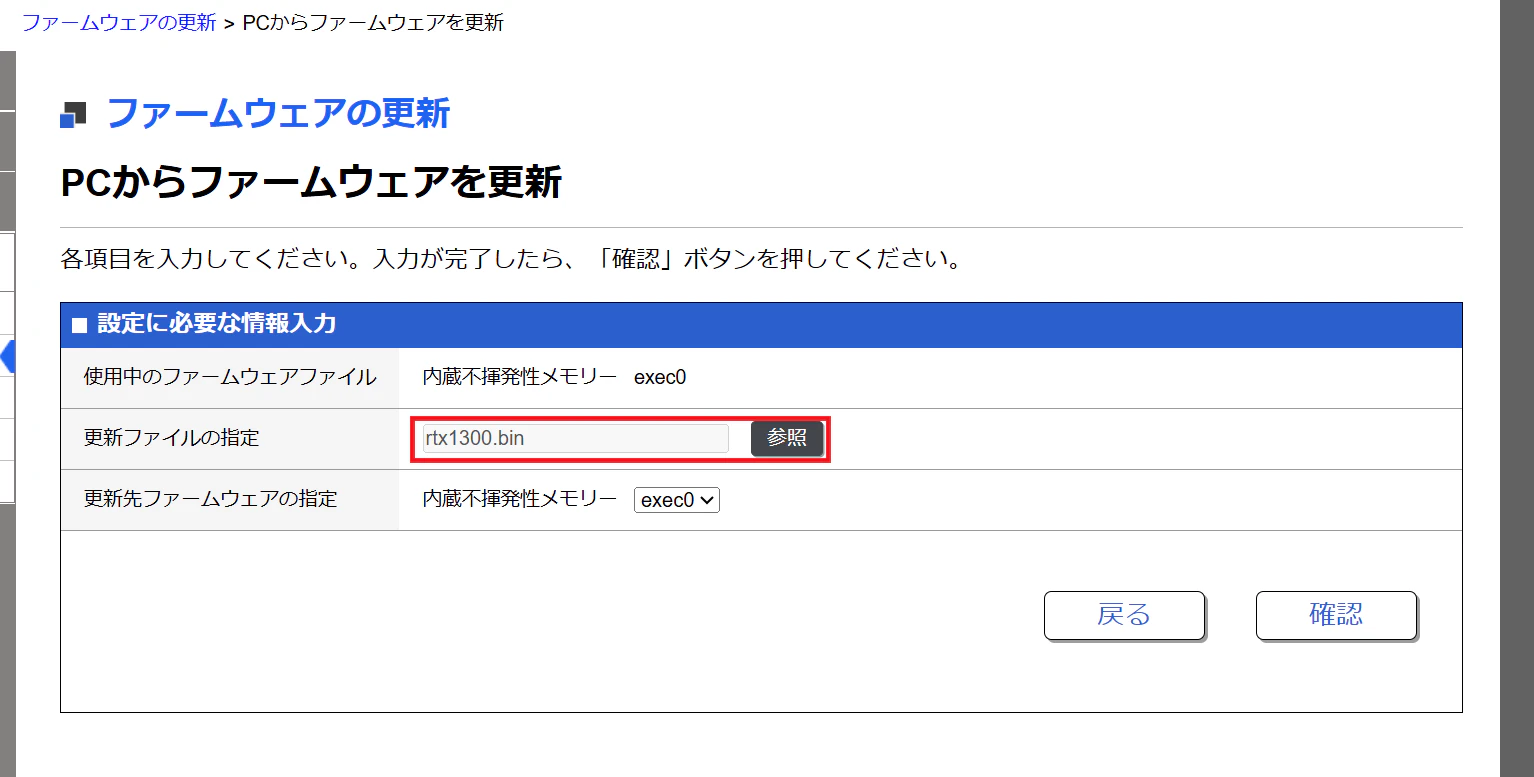Click the 更新先ファームウェアの指定 label

tap(211, 499)
